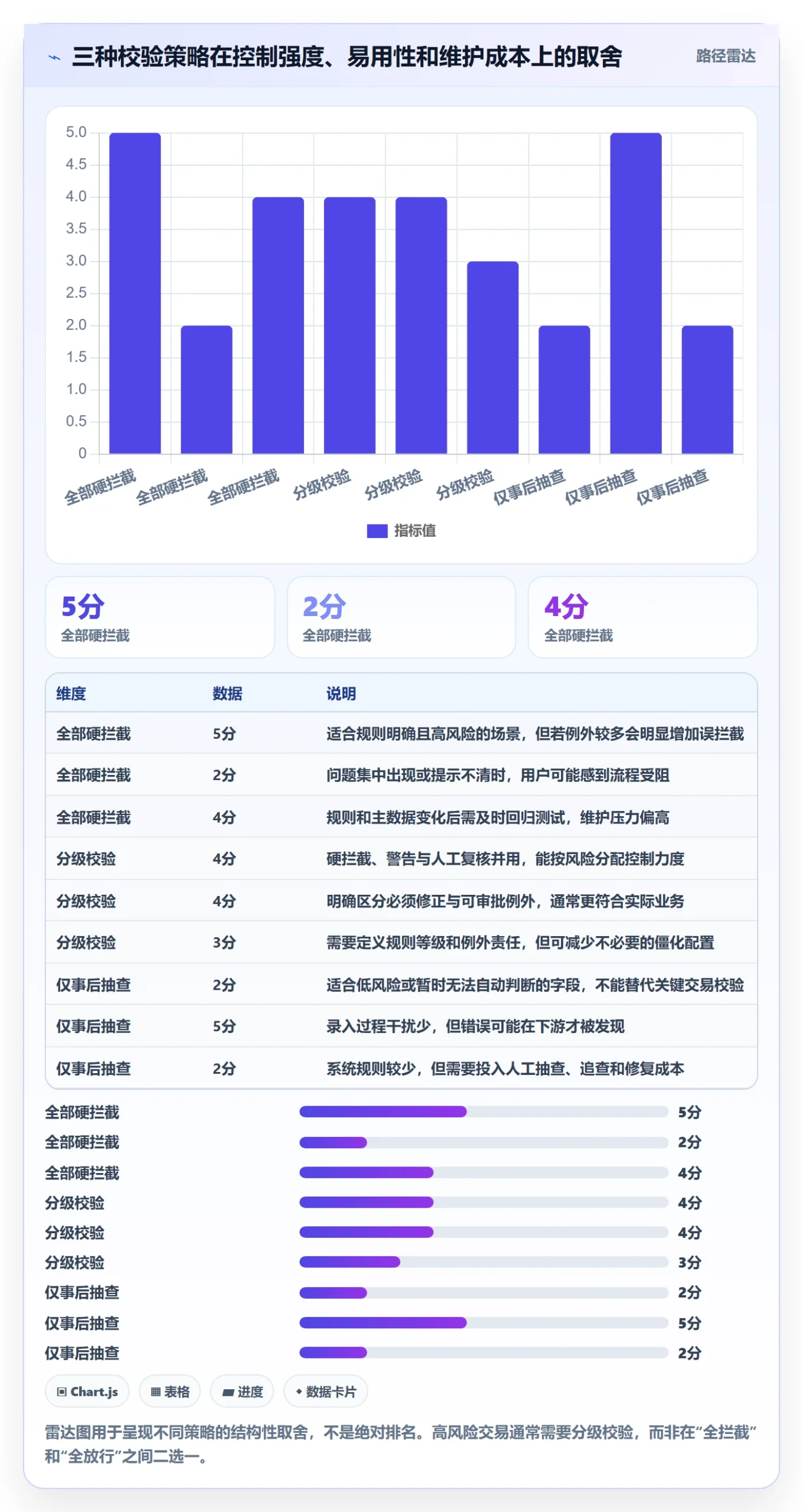This screenshot has height=1512, width=803.
Task: Click the 分级校验 chart bar reaching 3.0
Action: [x=492, y=357]
